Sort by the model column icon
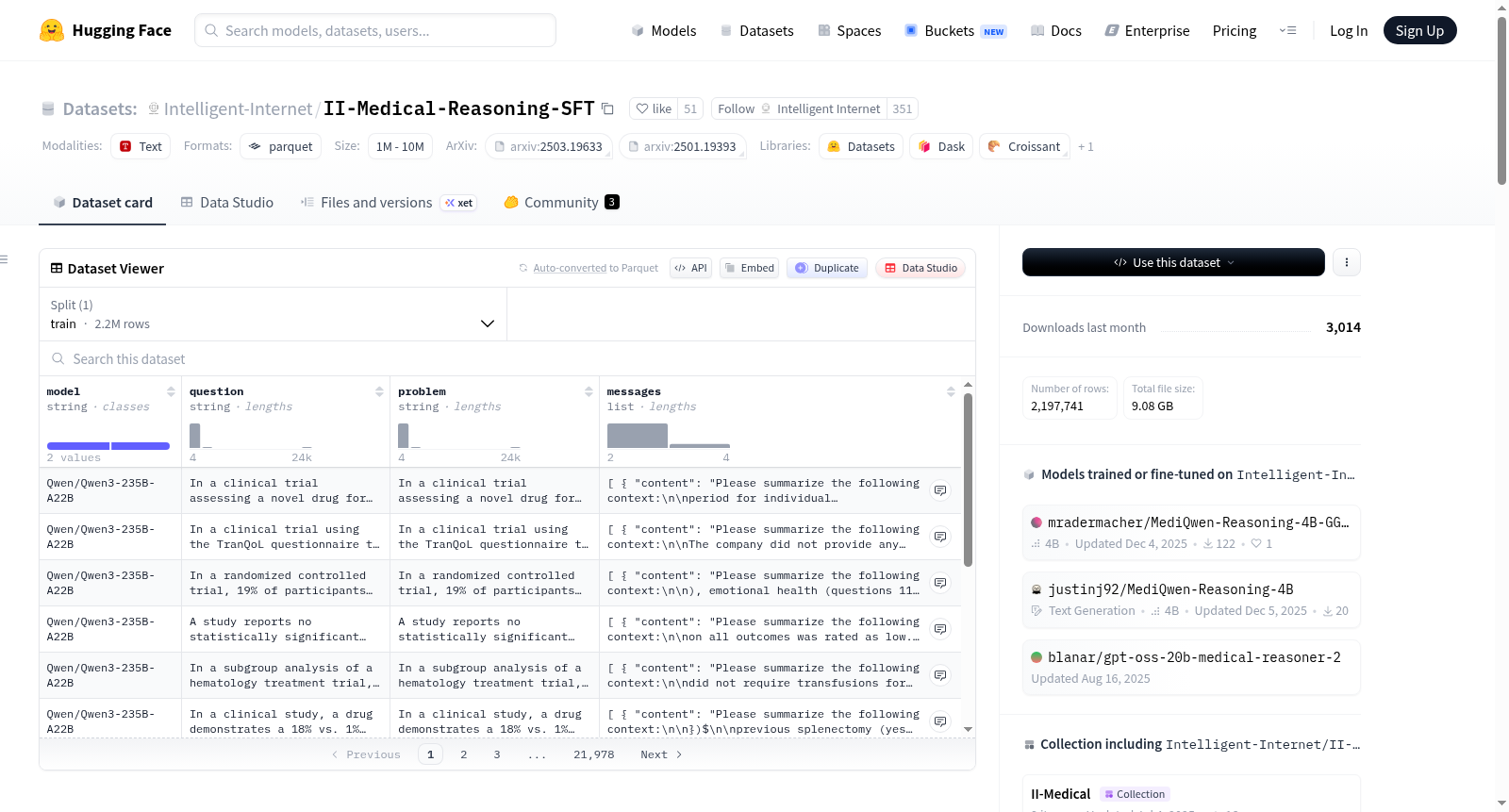Image resolution: width=1509 pixels, height=812 pixels. (171, 391)
